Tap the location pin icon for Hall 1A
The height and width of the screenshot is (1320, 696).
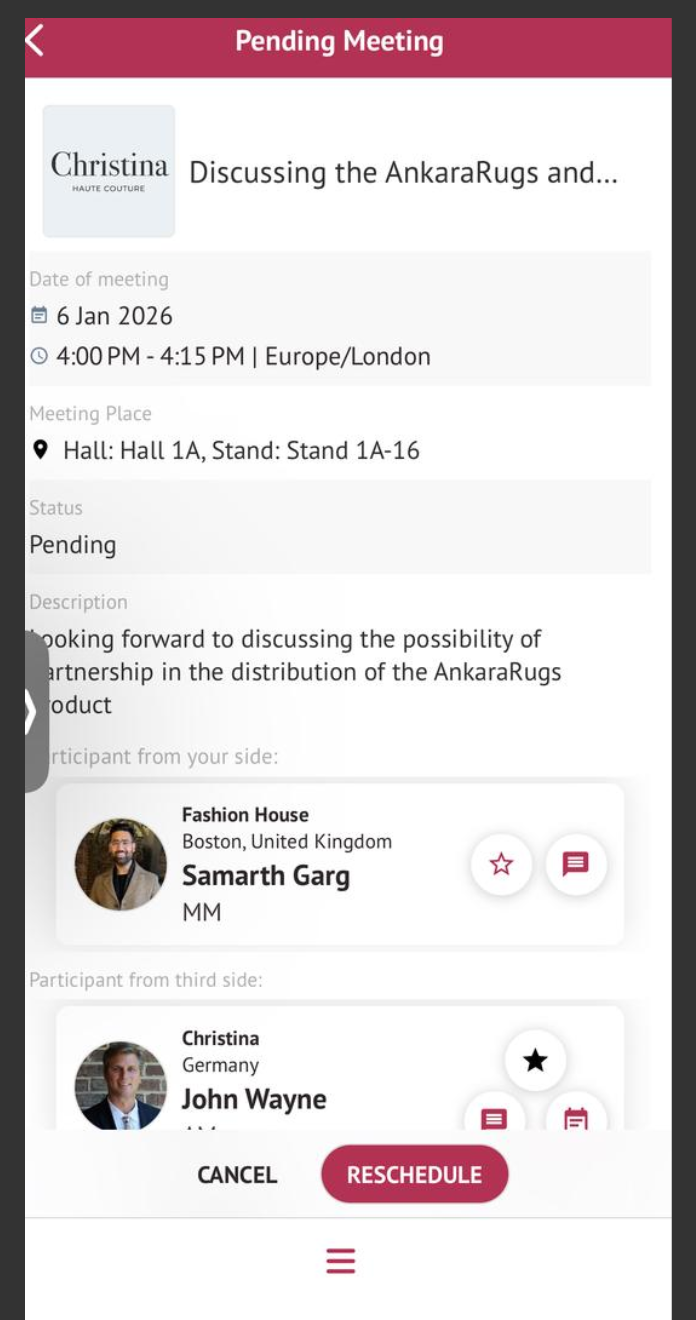[40, 450]
